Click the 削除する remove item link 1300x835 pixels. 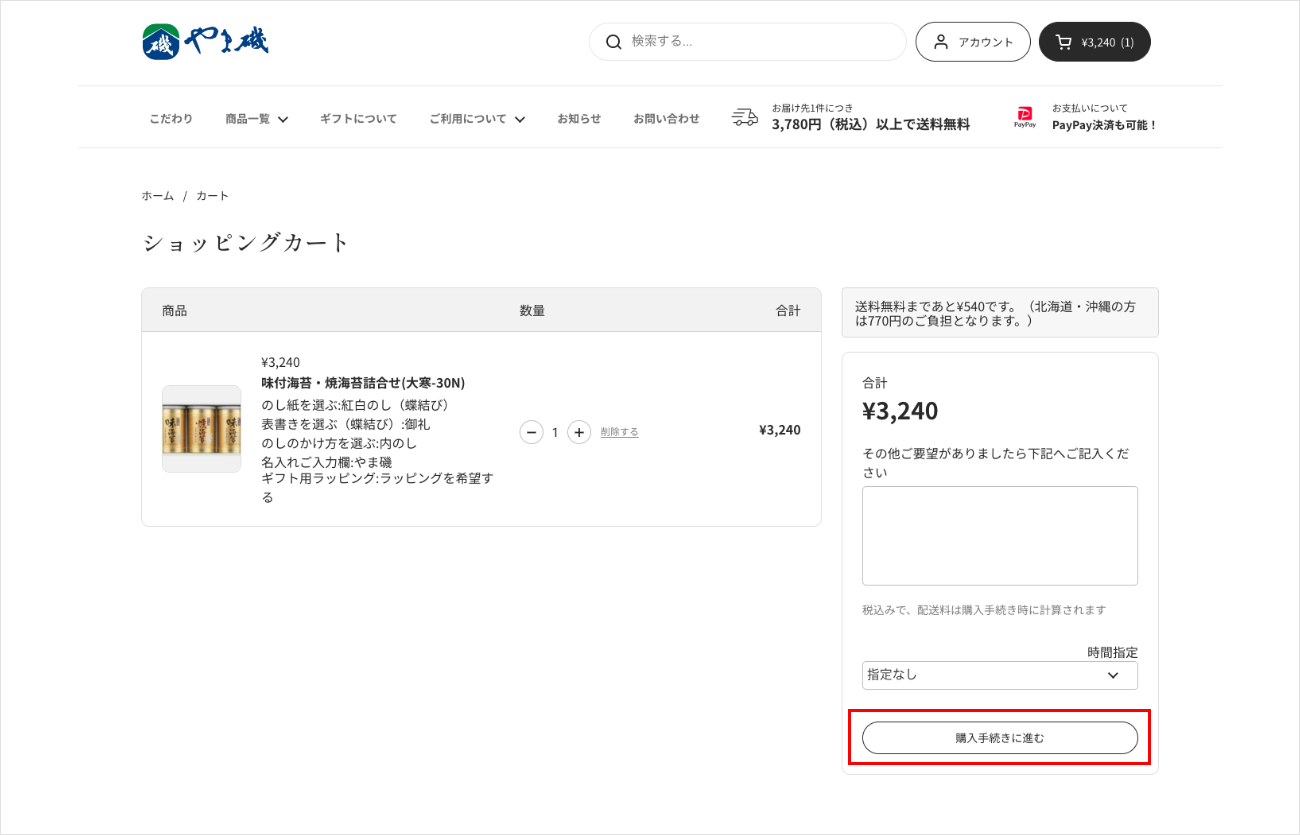point(619,432)
